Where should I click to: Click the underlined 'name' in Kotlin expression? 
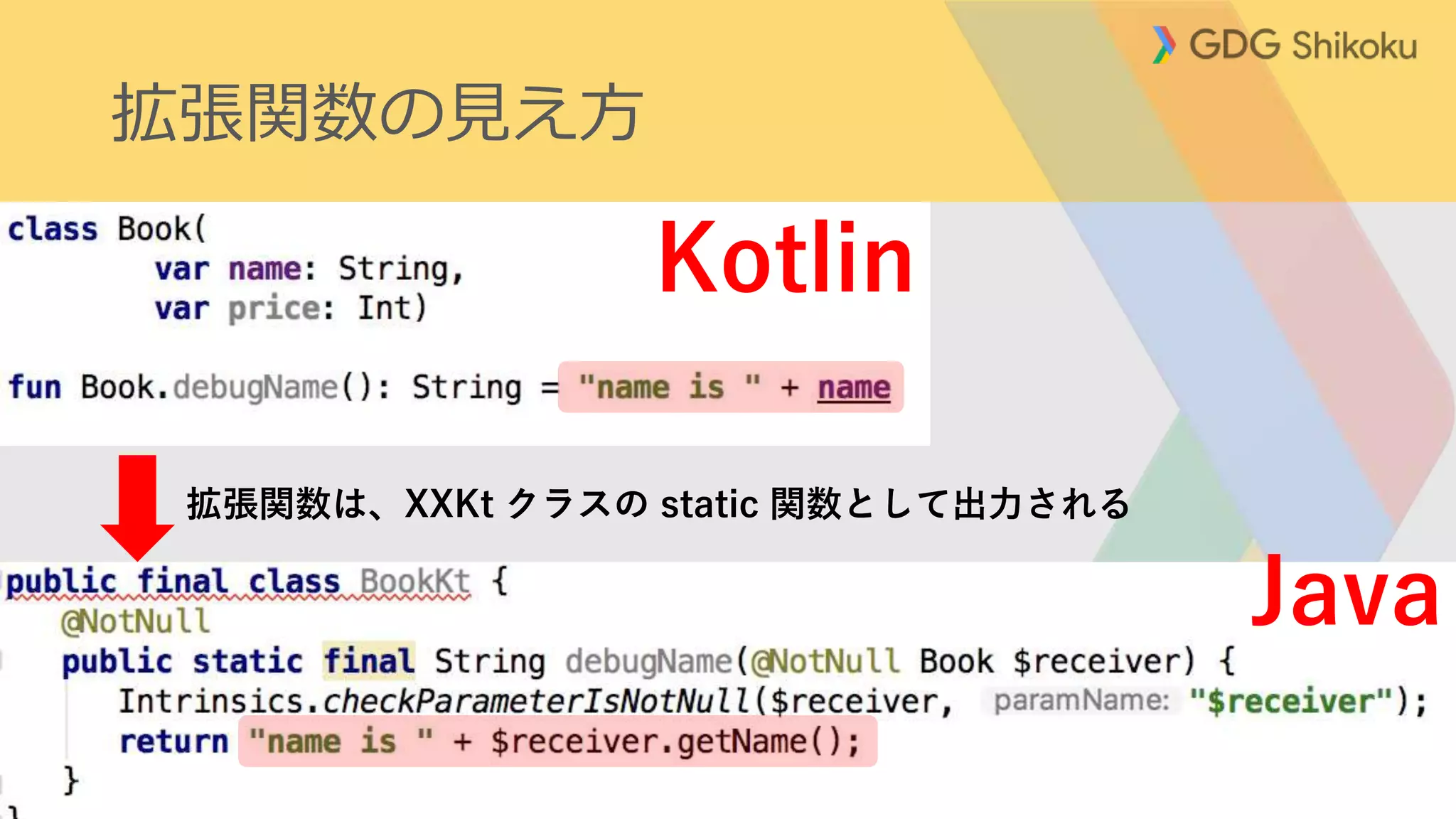tap(854, 388)
